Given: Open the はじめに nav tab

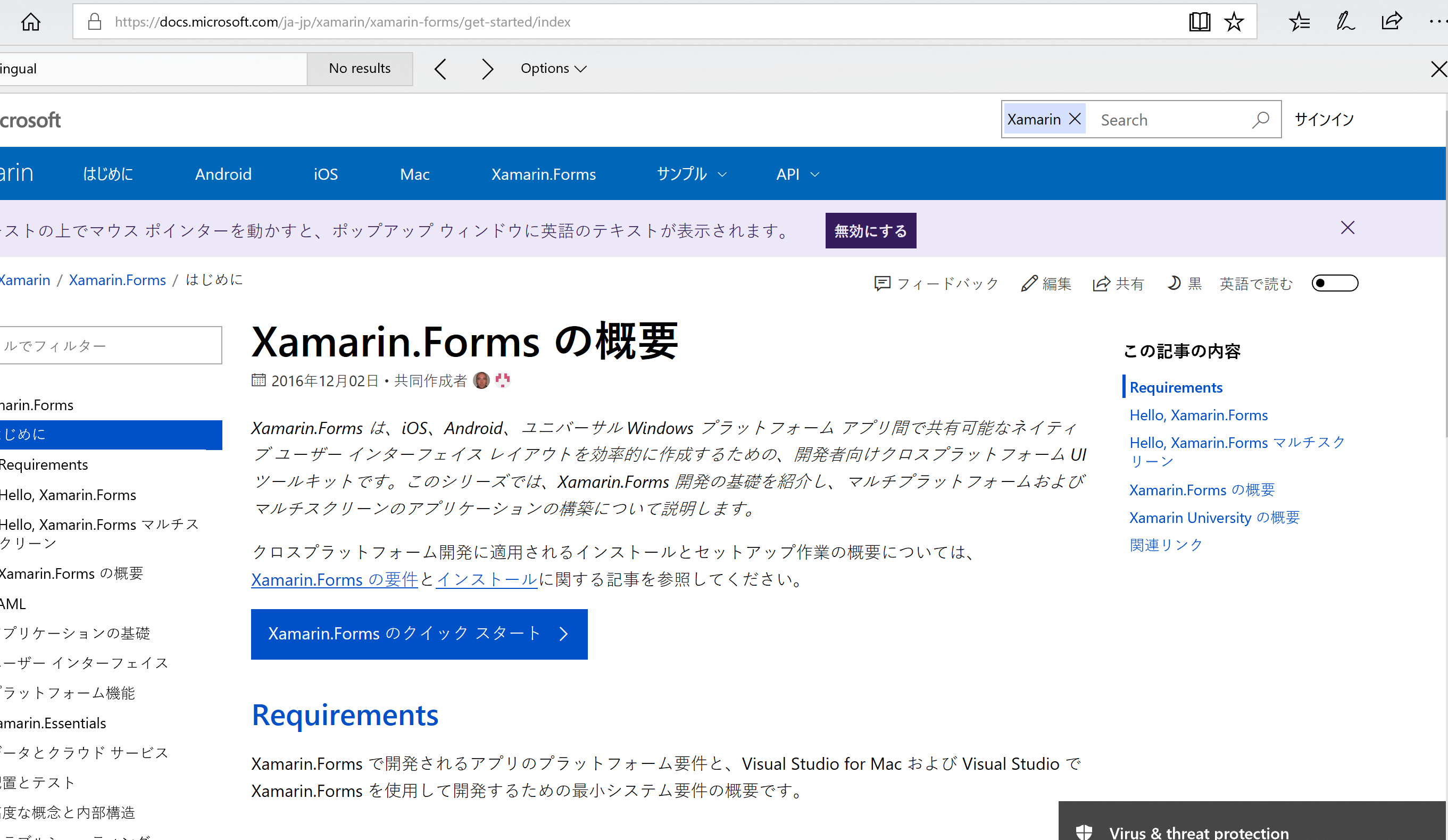Looking at the screenshot, I should [x=108, y=174].
